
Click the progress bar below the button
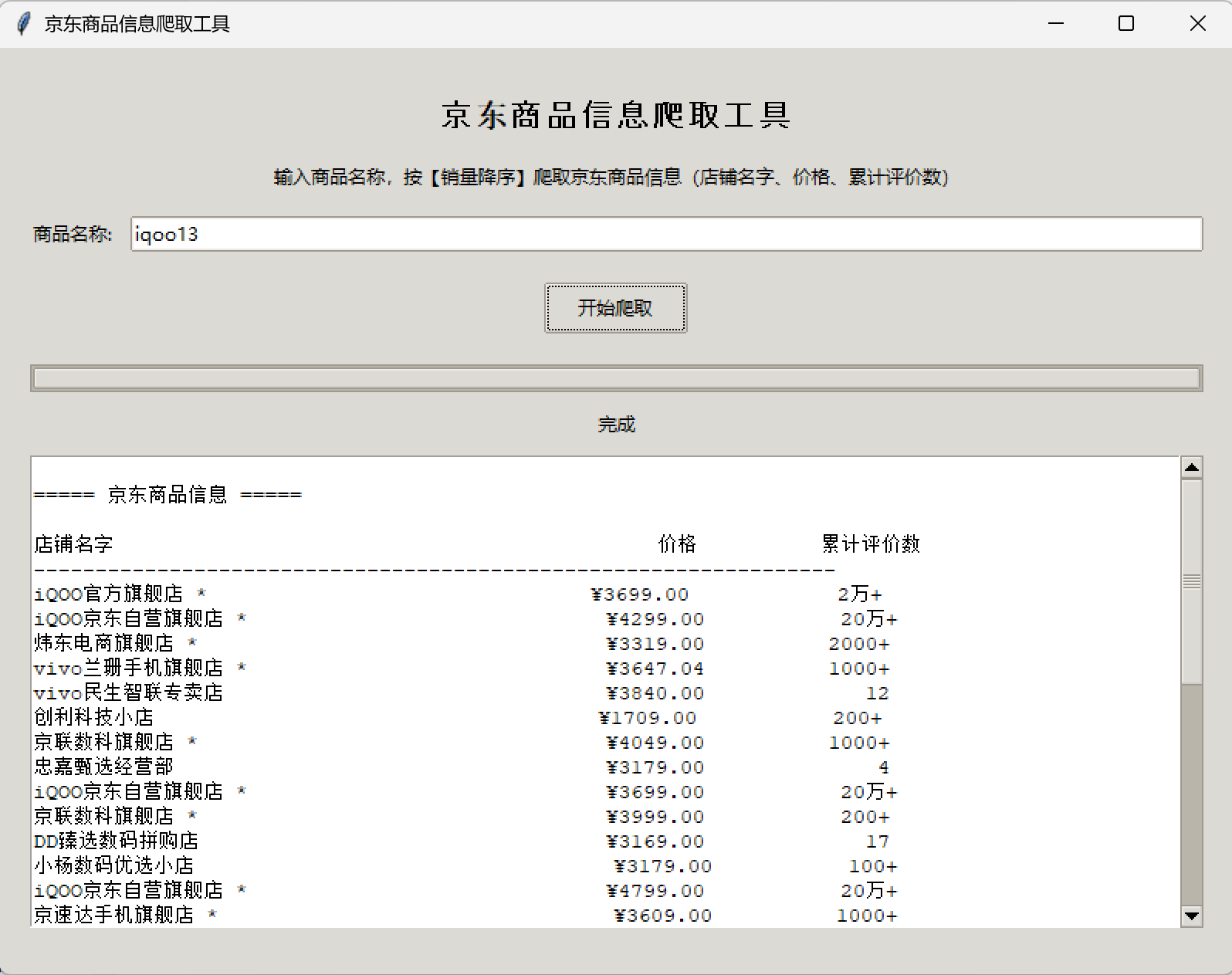point(616,378)
